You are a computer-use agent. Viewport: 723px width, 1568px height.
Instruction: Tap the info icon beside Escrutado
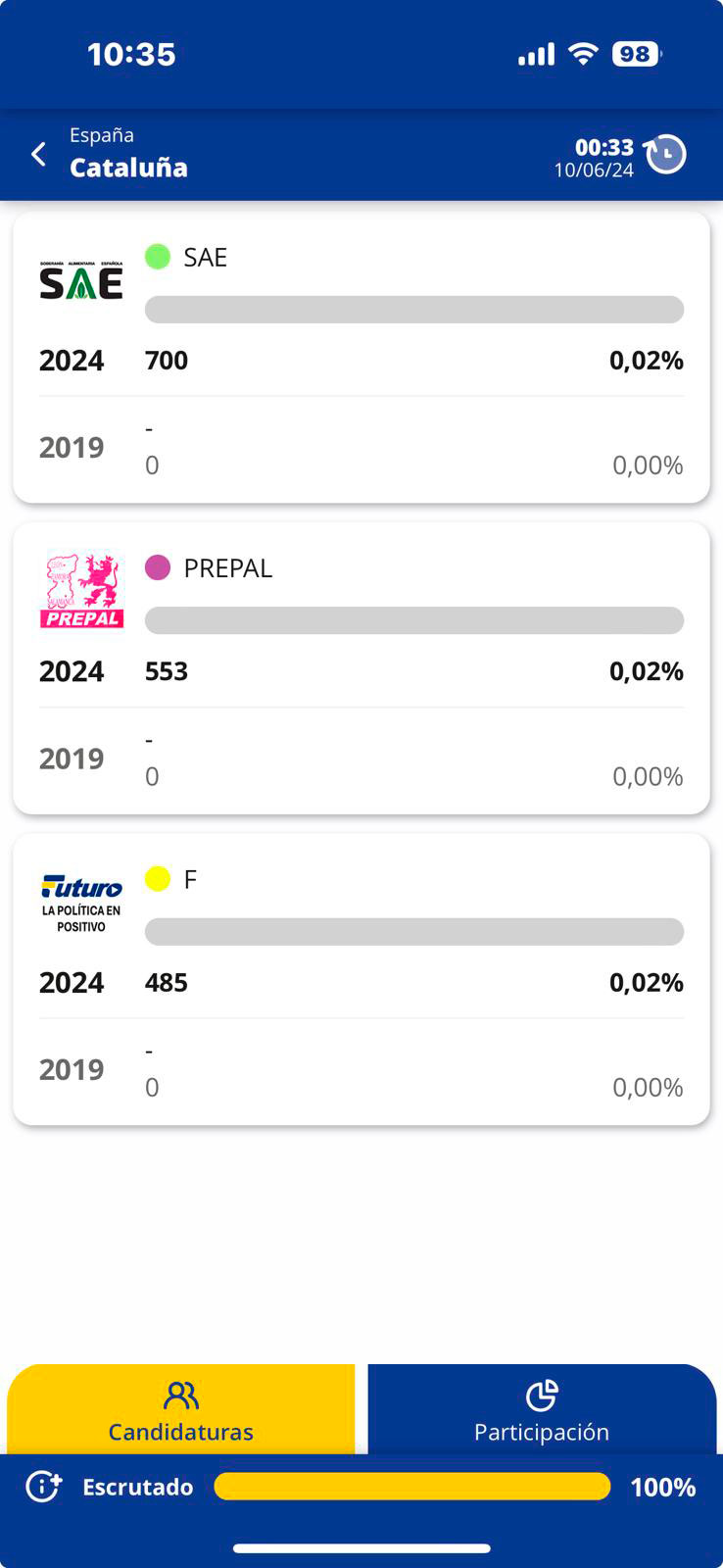click(43, 1487)
